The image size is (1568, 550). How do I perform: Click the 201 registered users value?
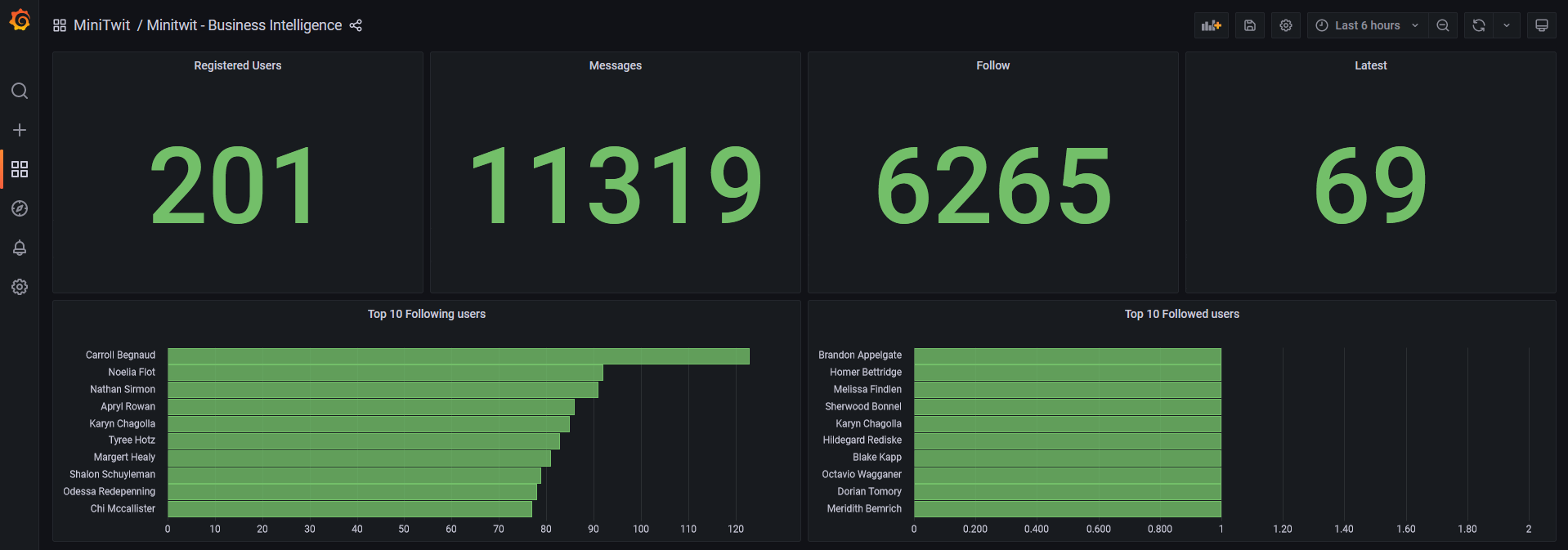tap(234, 186)
